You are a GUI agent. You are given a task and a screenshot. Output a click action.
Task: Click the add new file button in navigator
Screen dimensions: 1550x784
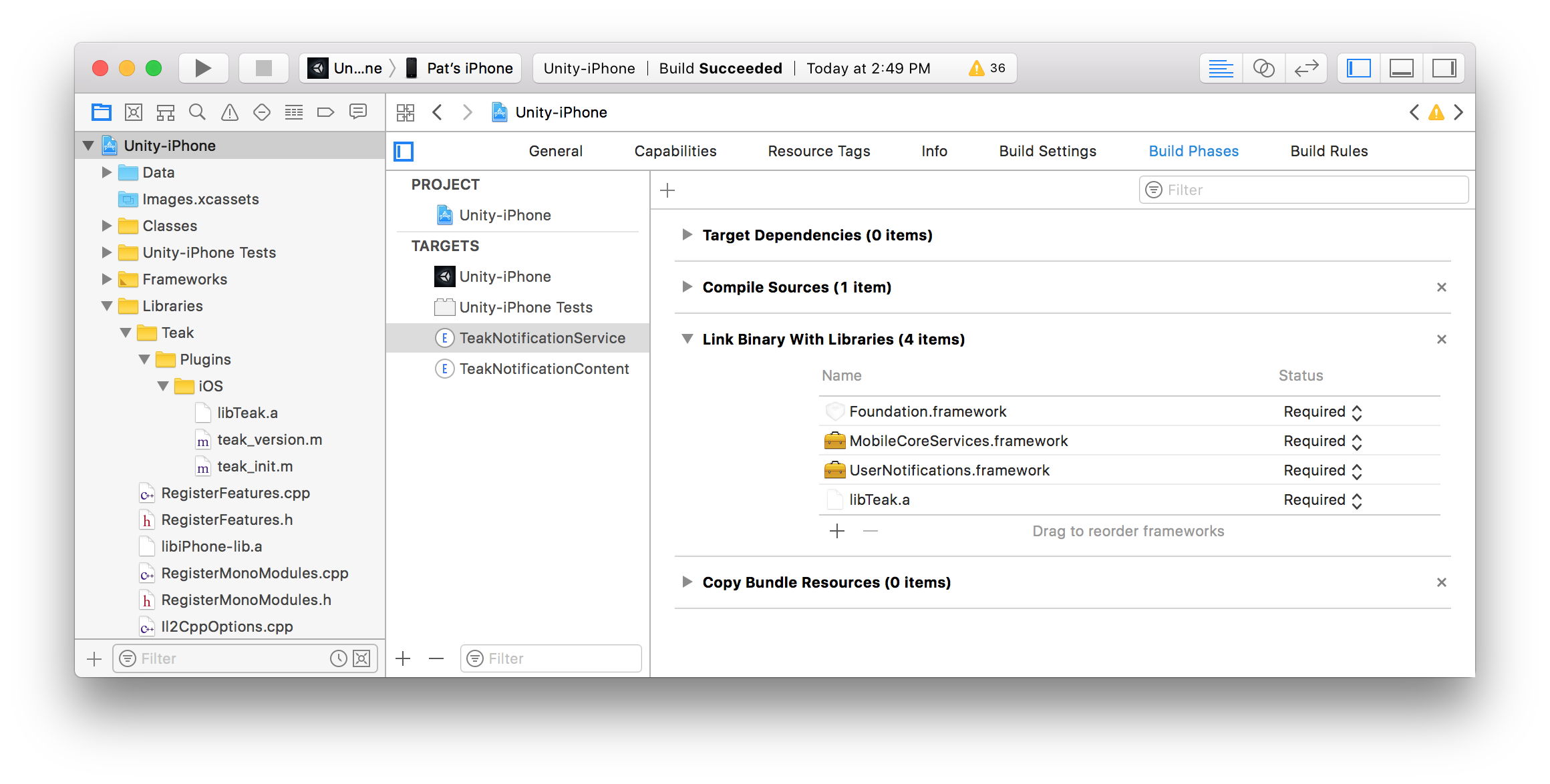click(94, 658)
